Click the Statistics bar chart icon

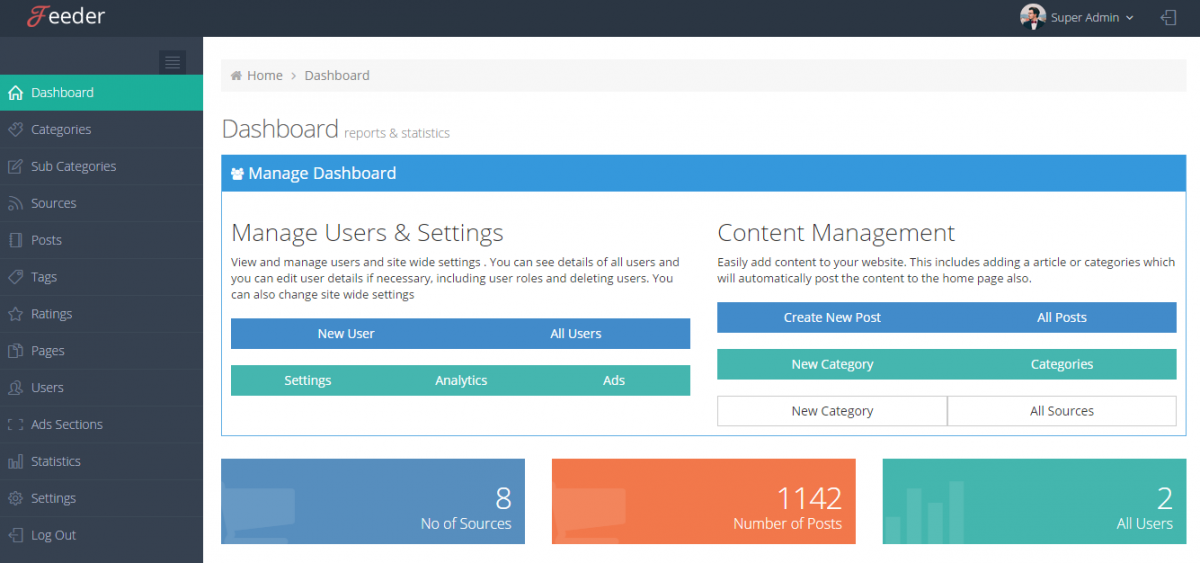point(15,462)
